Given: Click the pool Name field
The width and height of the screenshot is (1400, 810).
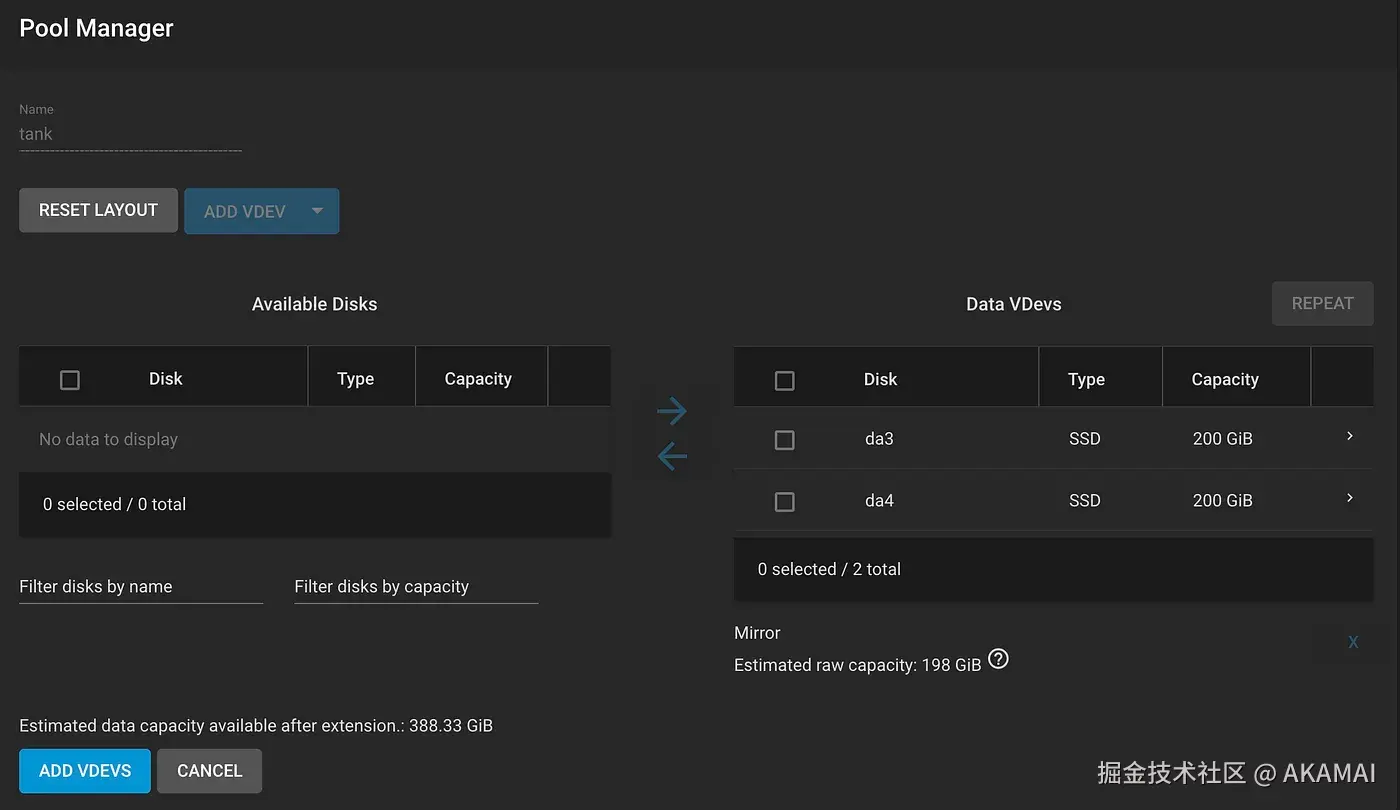Looking at the screenshot, I should (130, 134).
